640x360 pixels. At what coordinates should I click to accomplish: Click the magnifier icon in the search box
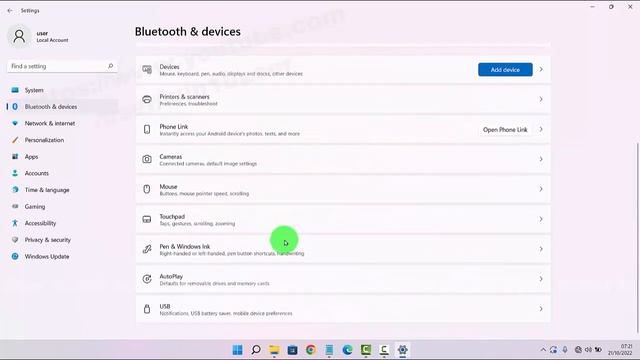tap(110, 66)
